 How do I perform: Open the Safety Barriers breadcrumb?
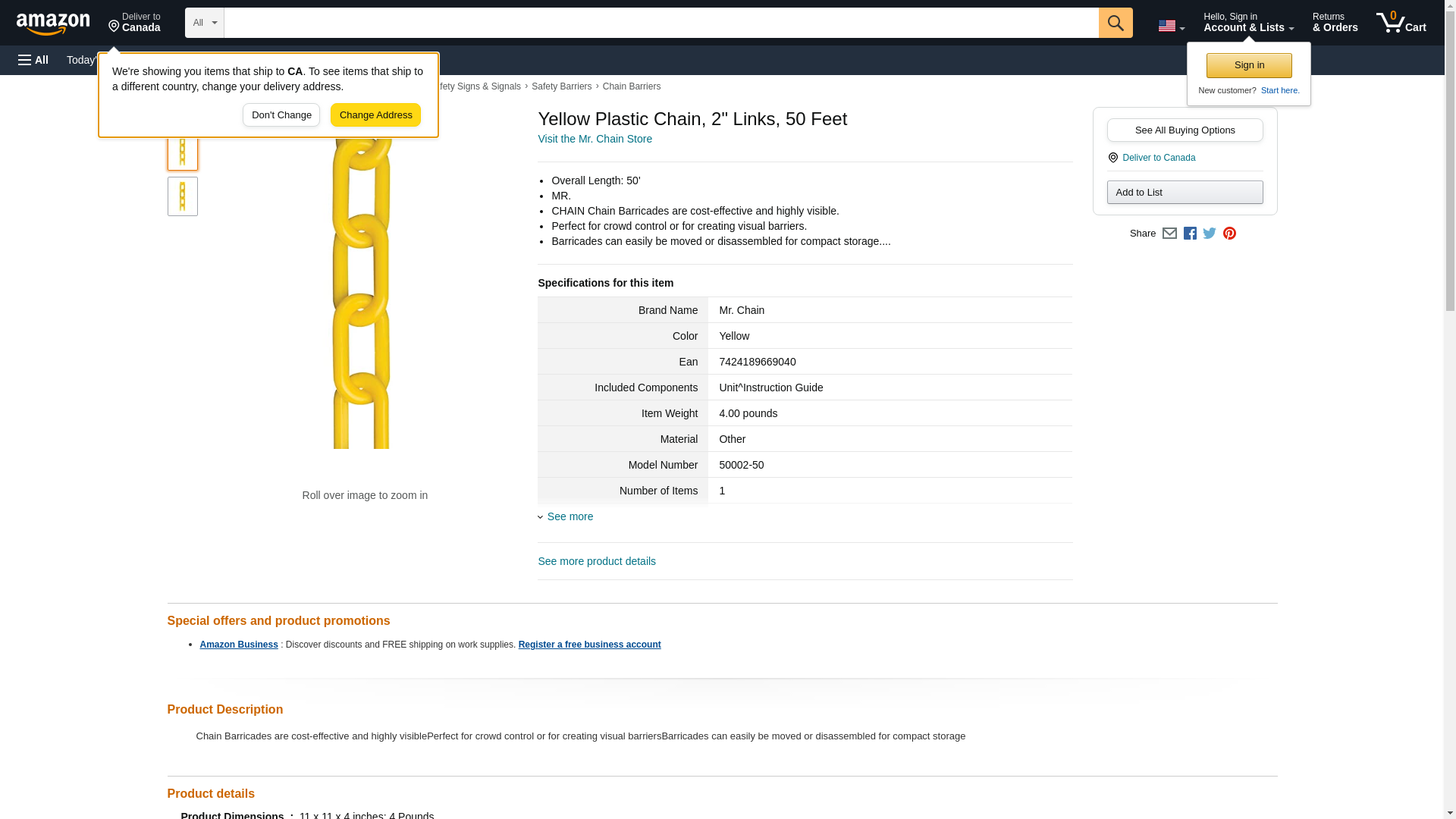click(x=561, y=86)
